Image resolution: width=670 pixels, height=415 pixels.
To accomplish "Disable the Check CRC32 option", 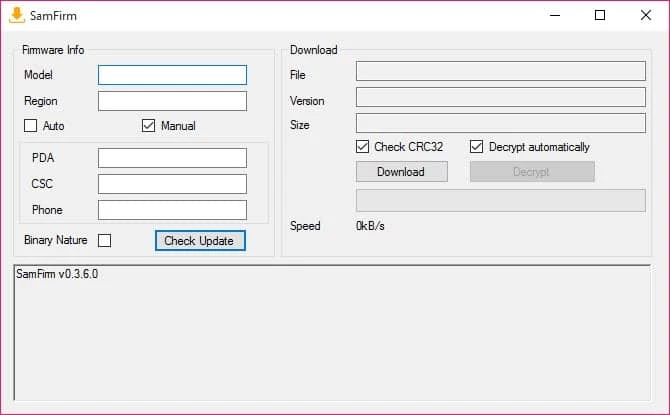I will [363, 147].
